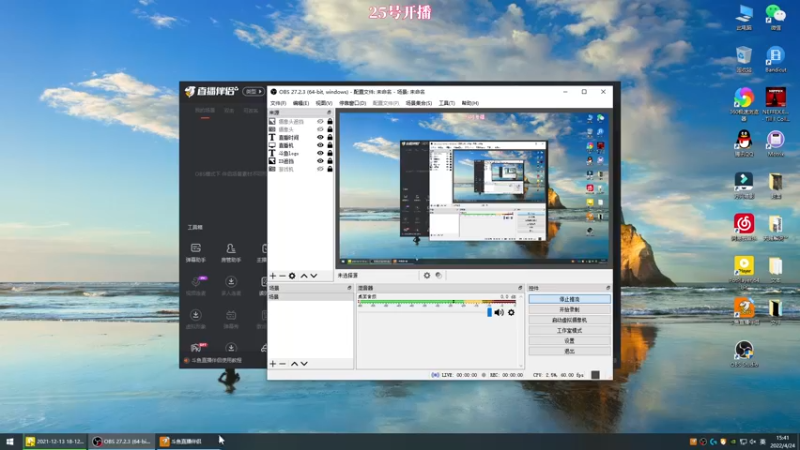Remove selected source with minus icon
The width and height of the screenshot is (800, 450).
tap(282, 276)
